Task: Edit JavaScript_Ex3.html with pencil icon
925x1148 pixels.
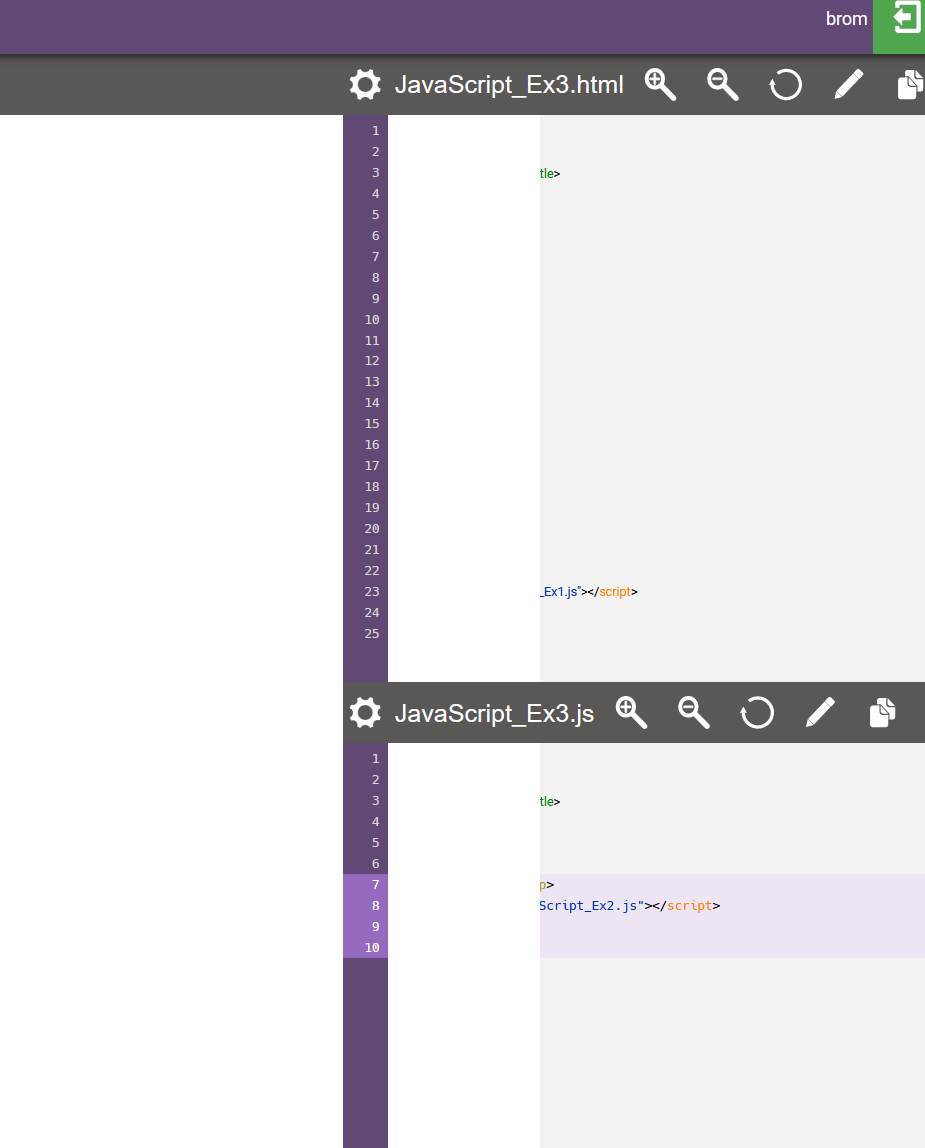Action: [849, 84]
